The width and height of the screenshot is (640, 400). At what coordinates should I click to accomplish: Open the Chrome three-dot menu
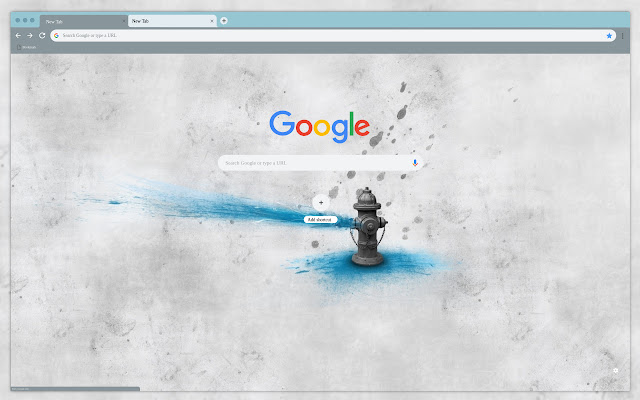[622, 36]
